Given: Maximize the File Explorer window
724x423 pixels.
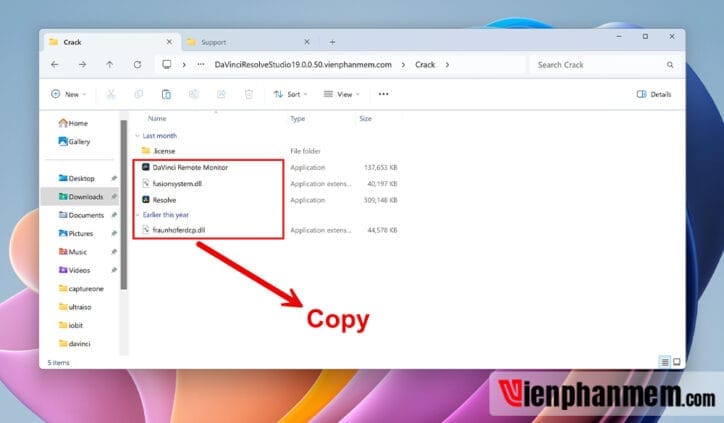Looking at the screenshot, I should coord(645,36).
